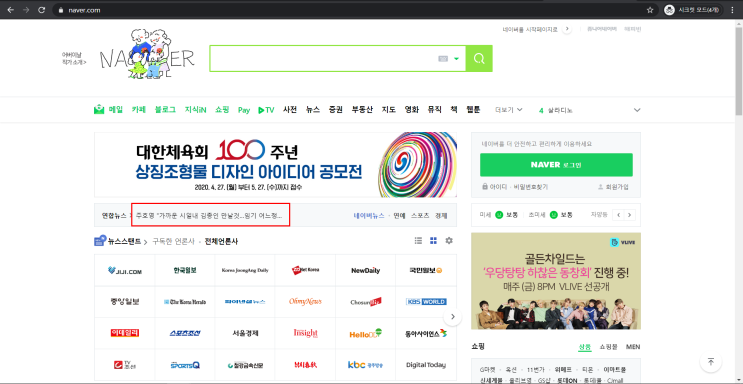Open OhmyNews press tile
This screenshot has width=743, height=384.
pyautogui.click(x=305, y=302)
